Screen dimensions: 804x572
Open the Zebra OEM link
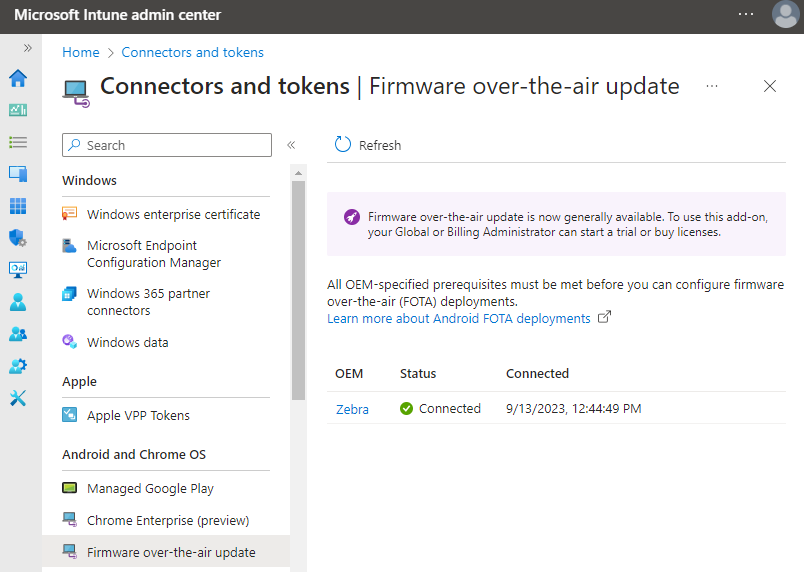point(352,409)
